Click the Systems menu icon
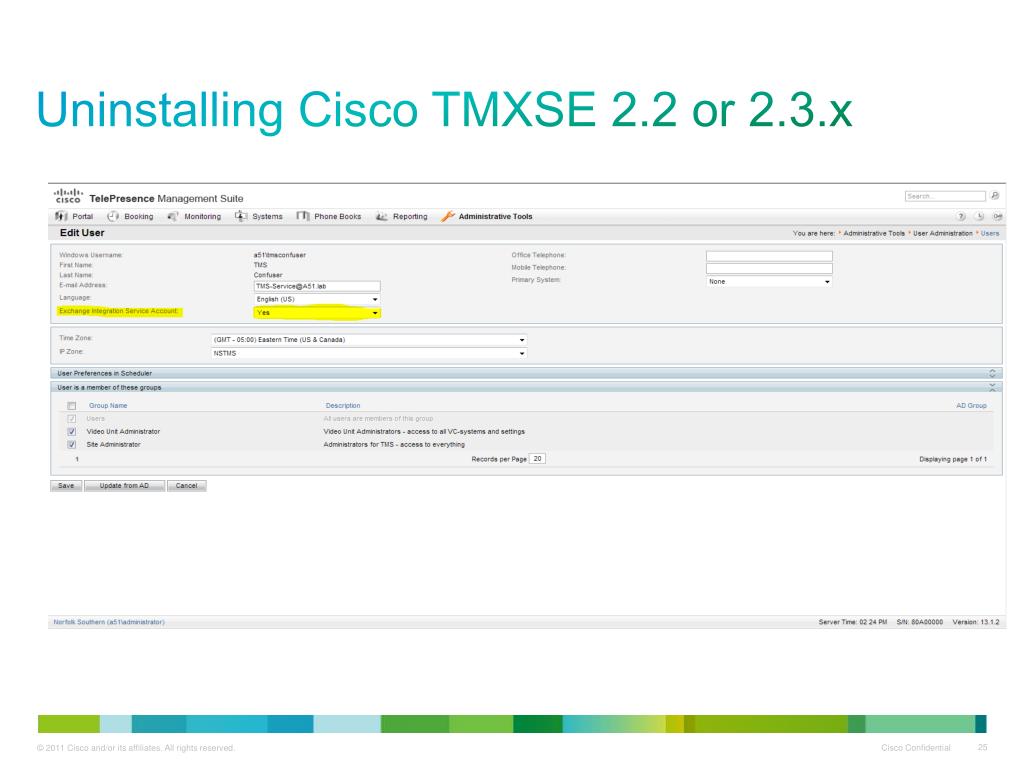This screenshot has width=1024, height=768. pyautogui.click(x=241, y=216)
